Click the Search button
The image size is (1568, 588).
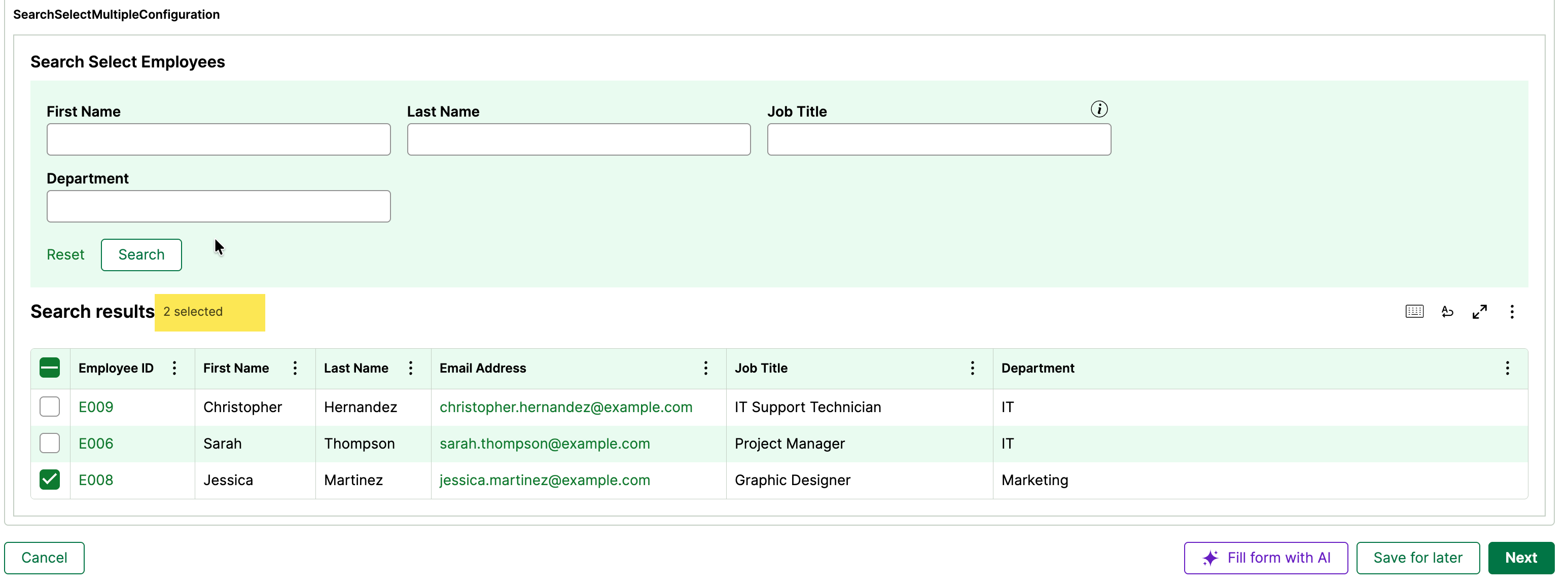141,255
